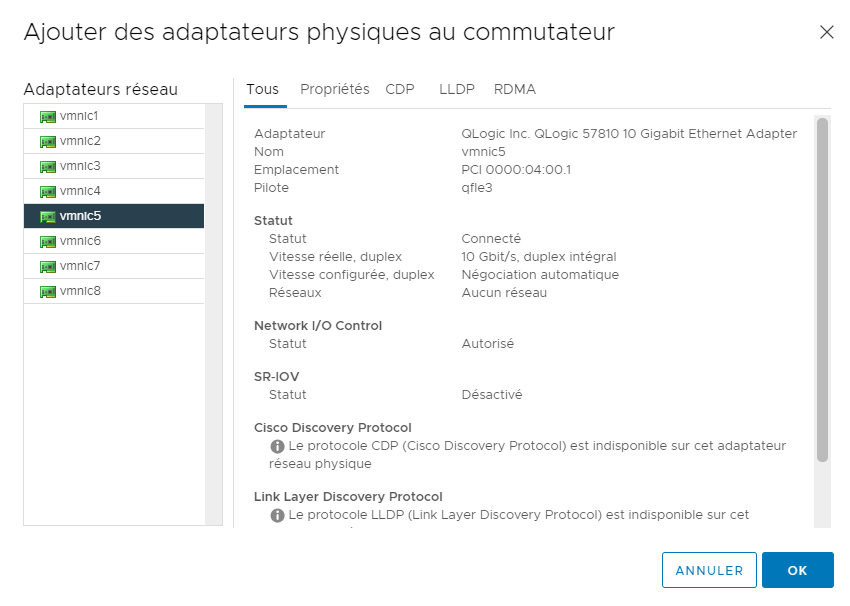
Task: Switch to the CDP tab
Action: 400,89
